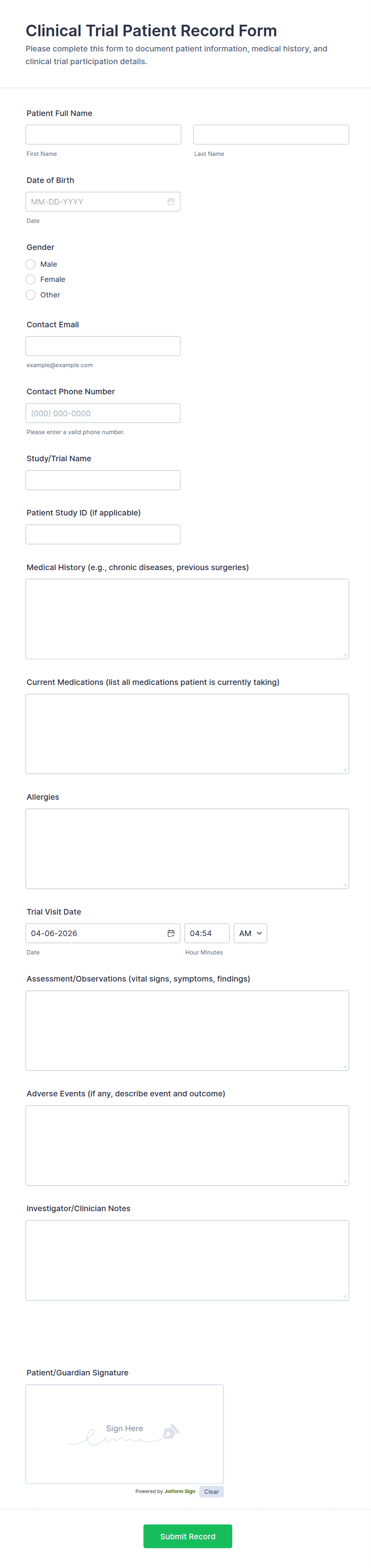
Task: Click the Hour Minutes time field
Action: pos(207,933)
